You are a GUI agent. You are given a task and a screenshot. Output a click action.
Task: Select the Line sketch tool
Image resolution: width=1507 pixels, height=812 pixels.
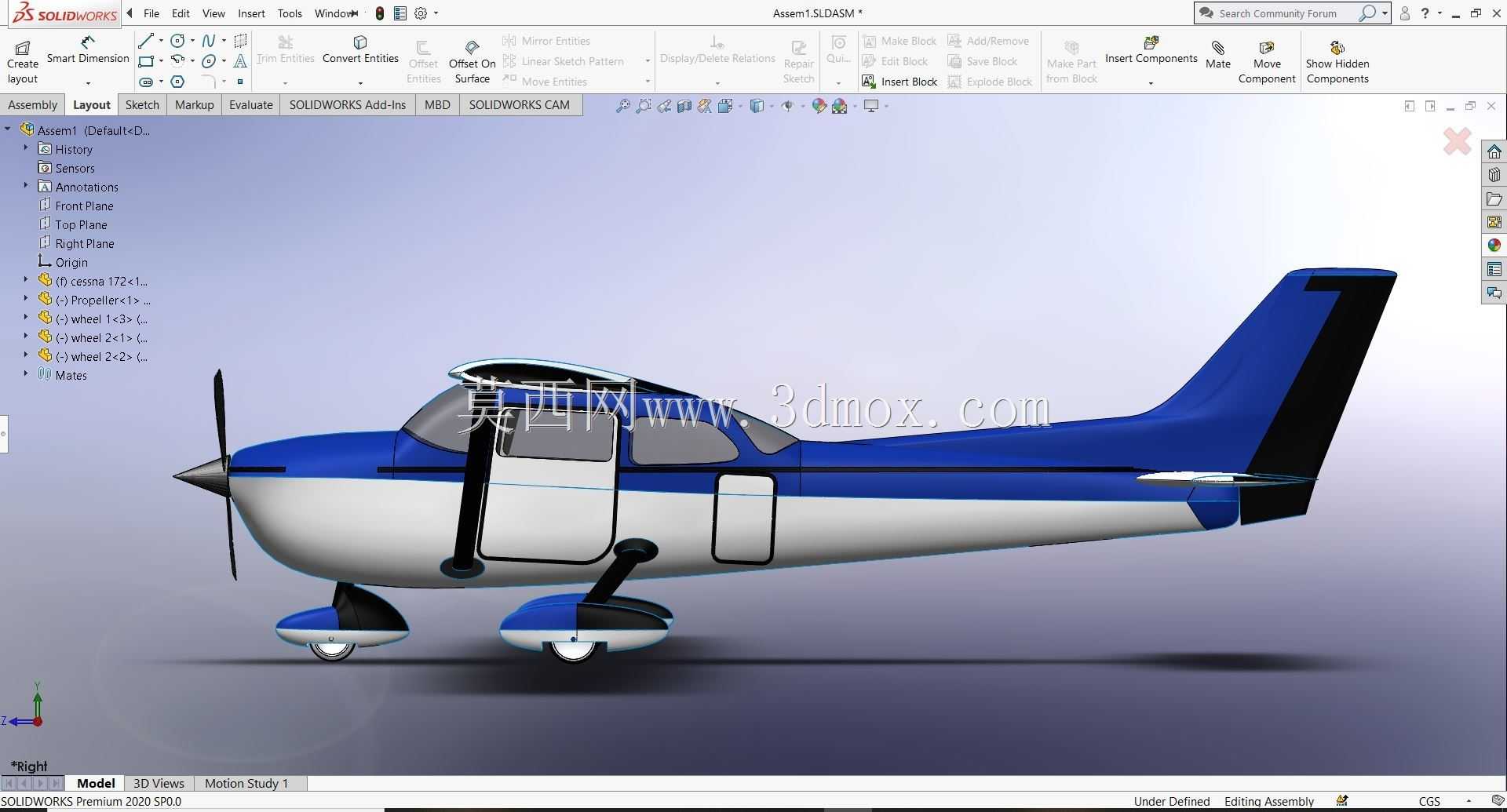(x=146, y=41)
